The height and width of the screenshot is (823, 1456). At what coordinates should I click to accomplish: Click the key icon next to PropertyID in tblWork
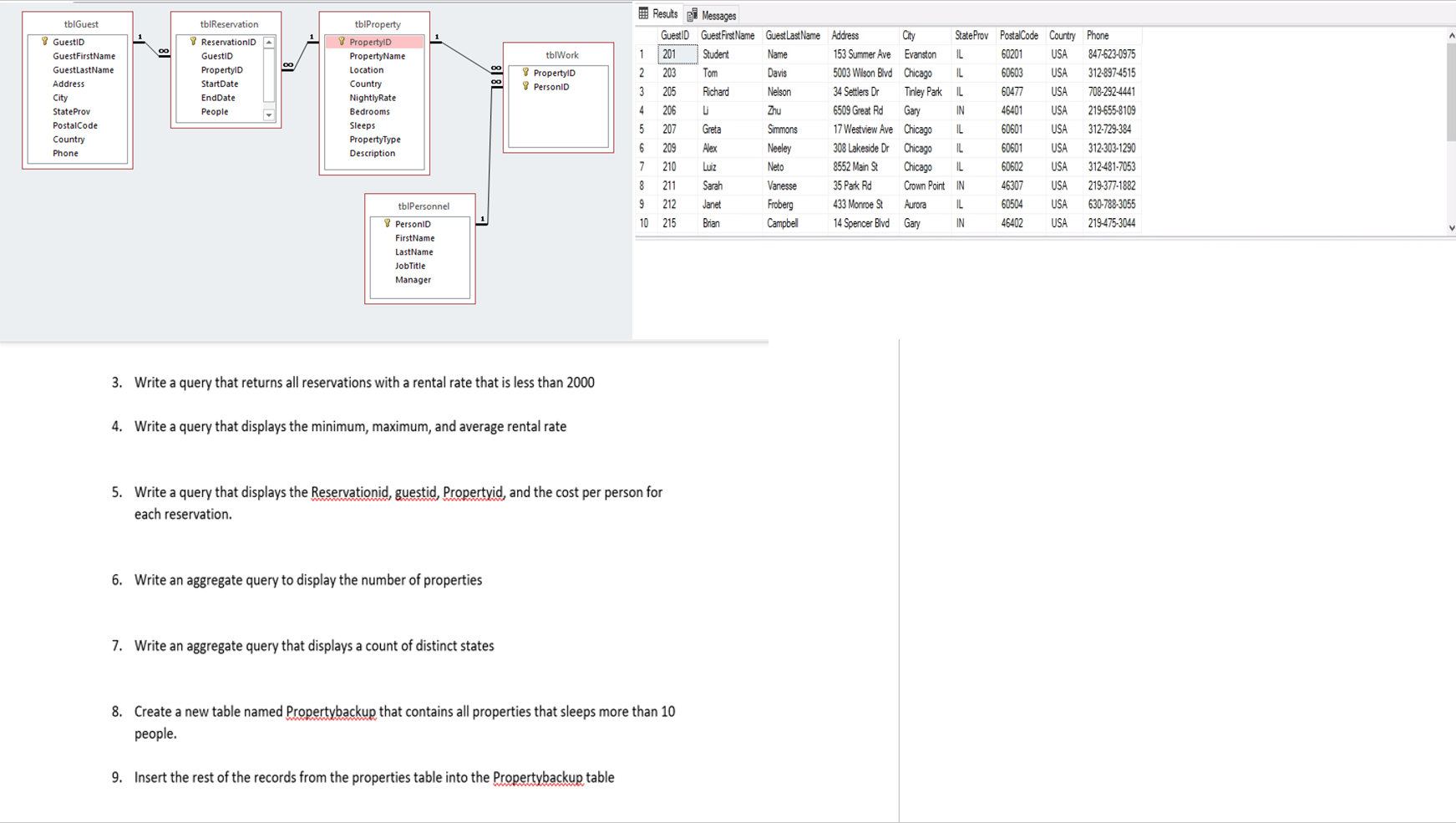[524, 73]
